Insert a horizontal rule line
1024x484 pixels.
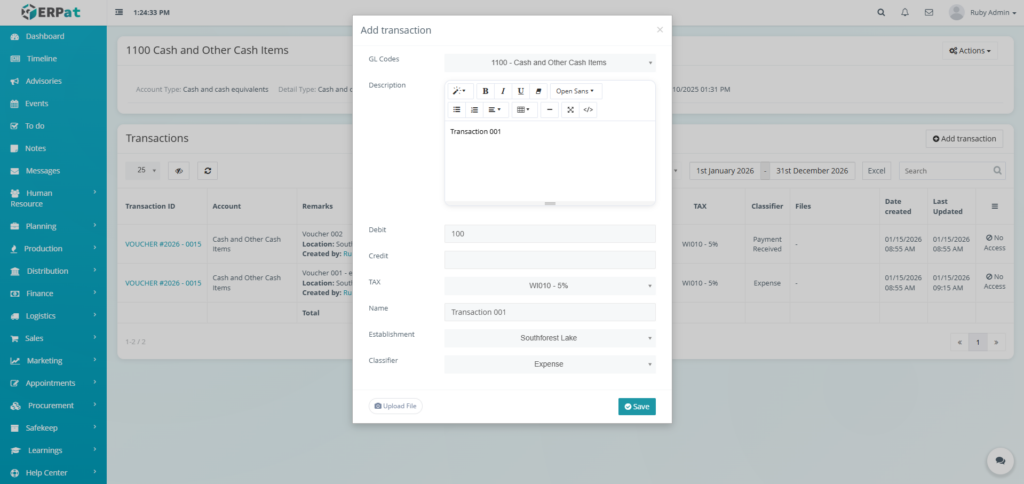(549, 110)
